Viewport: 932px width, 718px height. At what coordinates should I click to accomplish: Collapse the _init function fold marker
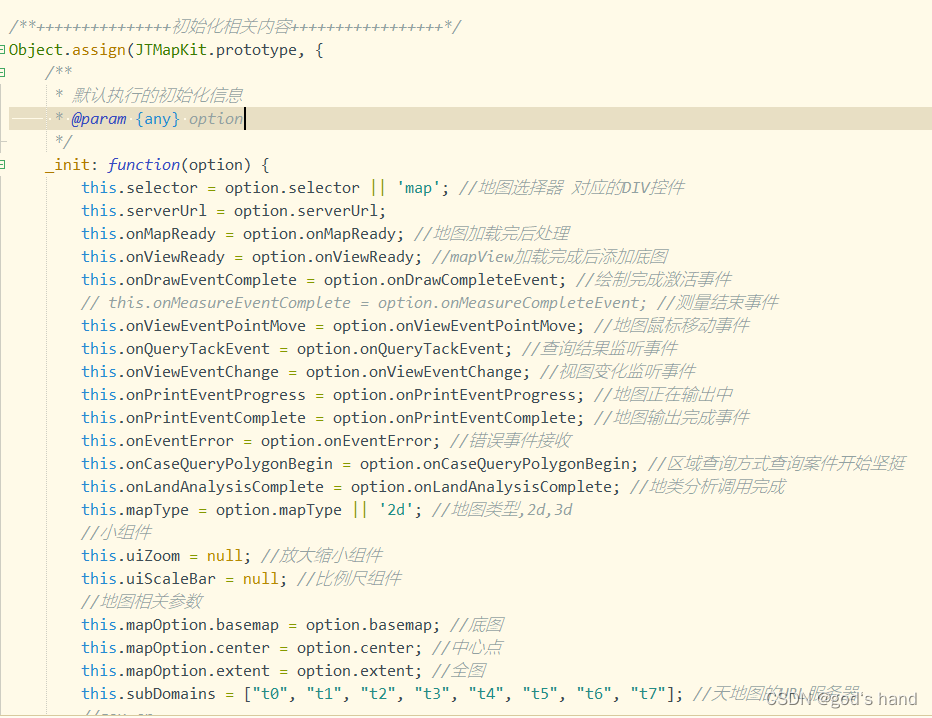3,164
